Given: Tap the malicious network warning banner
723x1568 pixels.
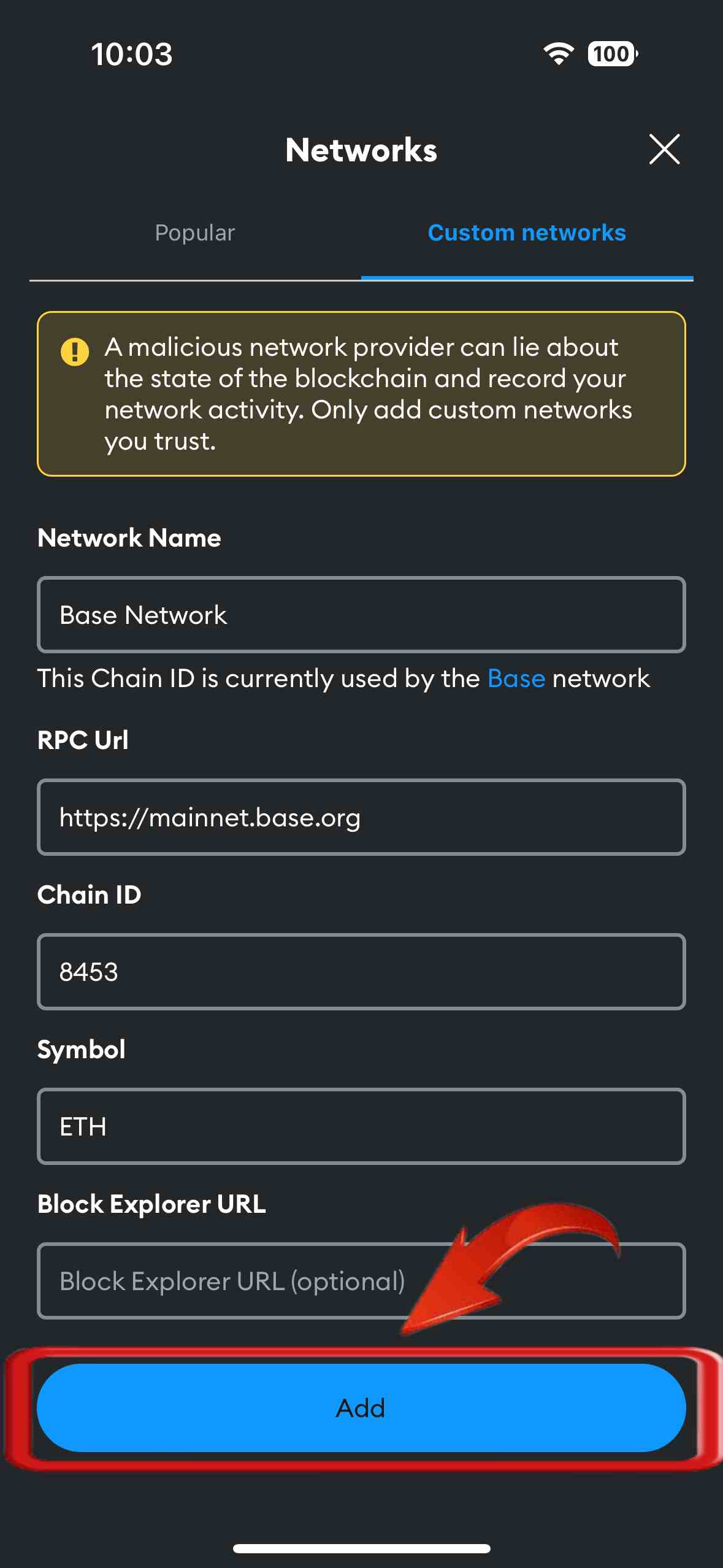Looking at the screenshot, I should click(x=361, y=394).
